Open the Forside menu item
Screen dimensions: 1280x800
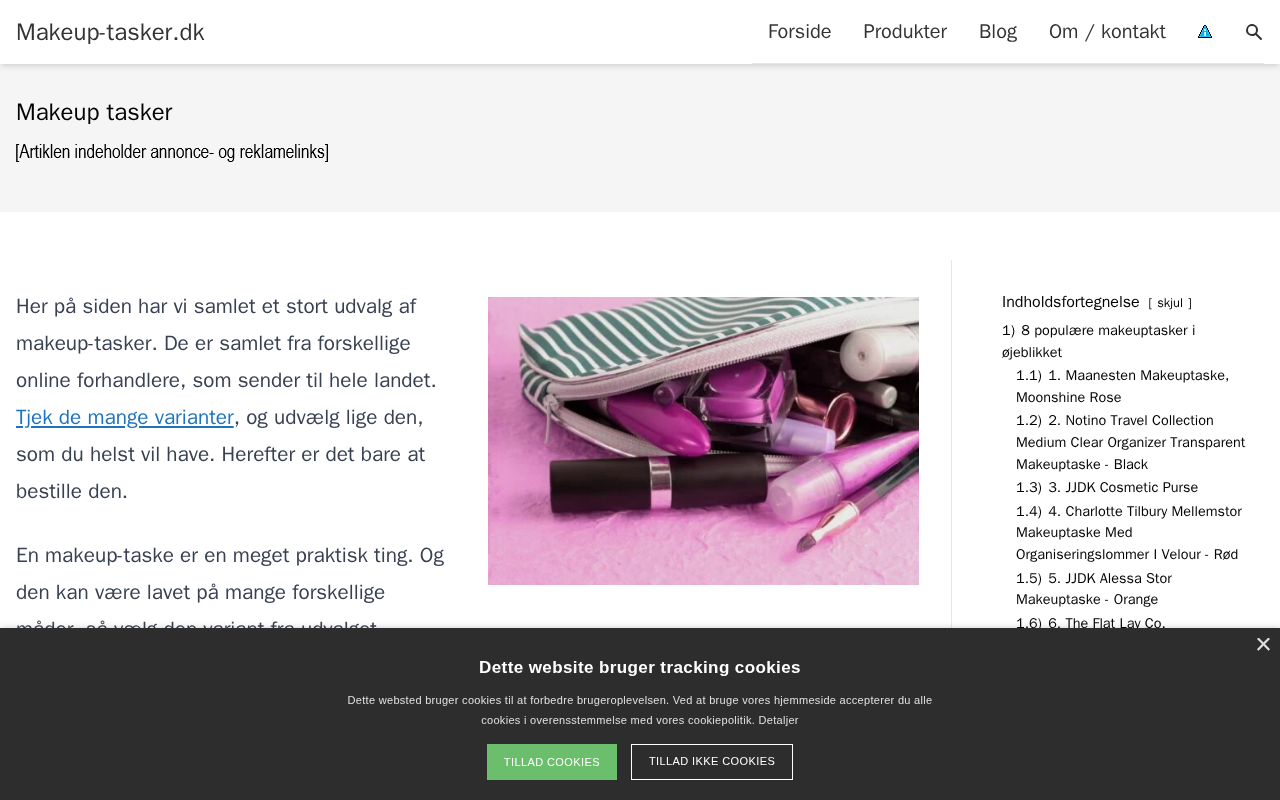pyautogui.click(x=799, y=32)
